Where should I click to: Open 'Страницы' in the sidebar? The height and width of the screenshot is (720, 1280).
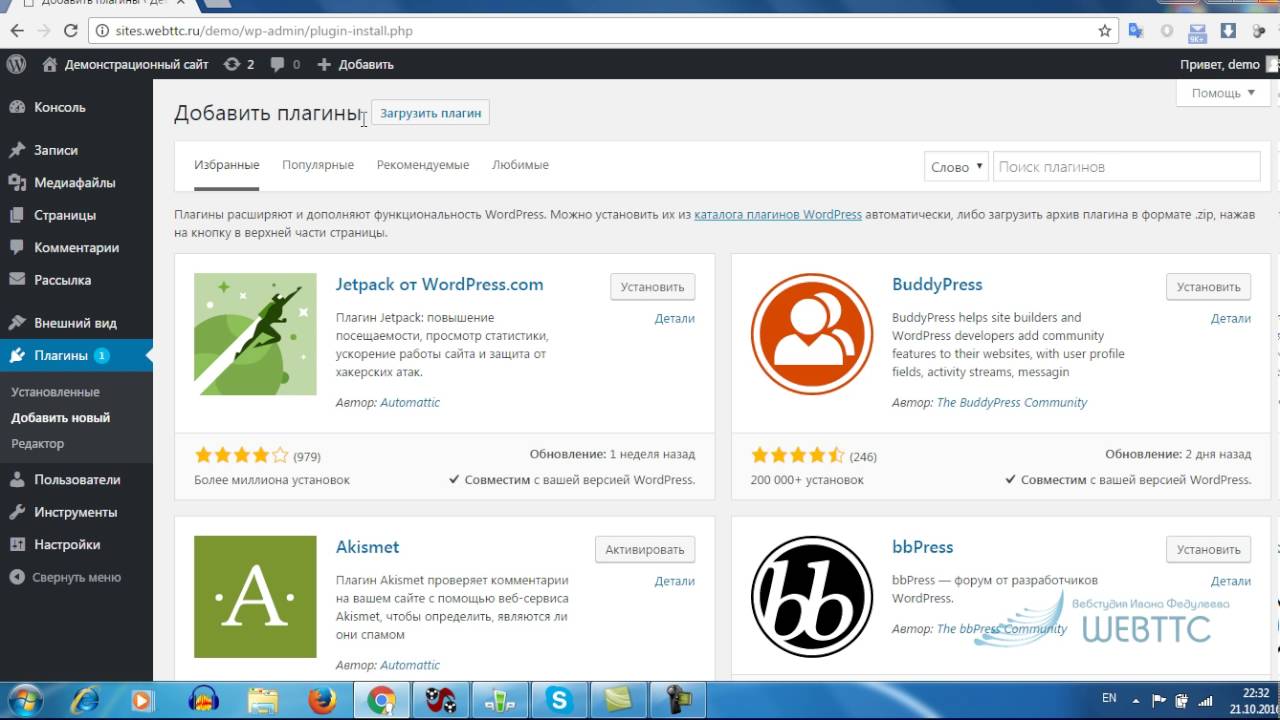coord(76,215)
